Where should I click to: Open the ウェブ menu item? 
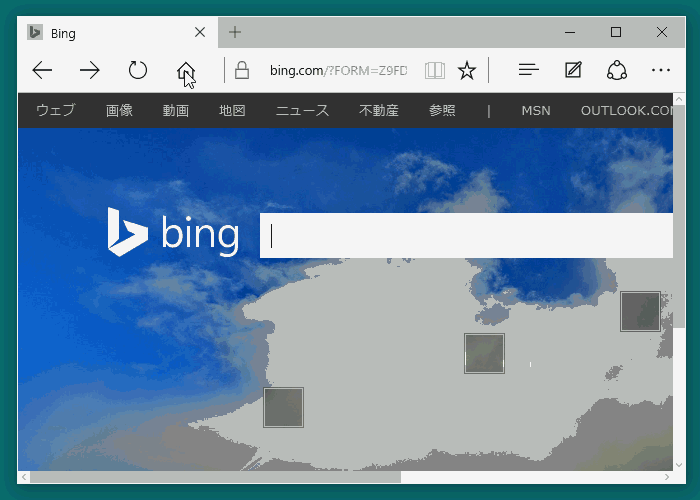pos(55,110)
